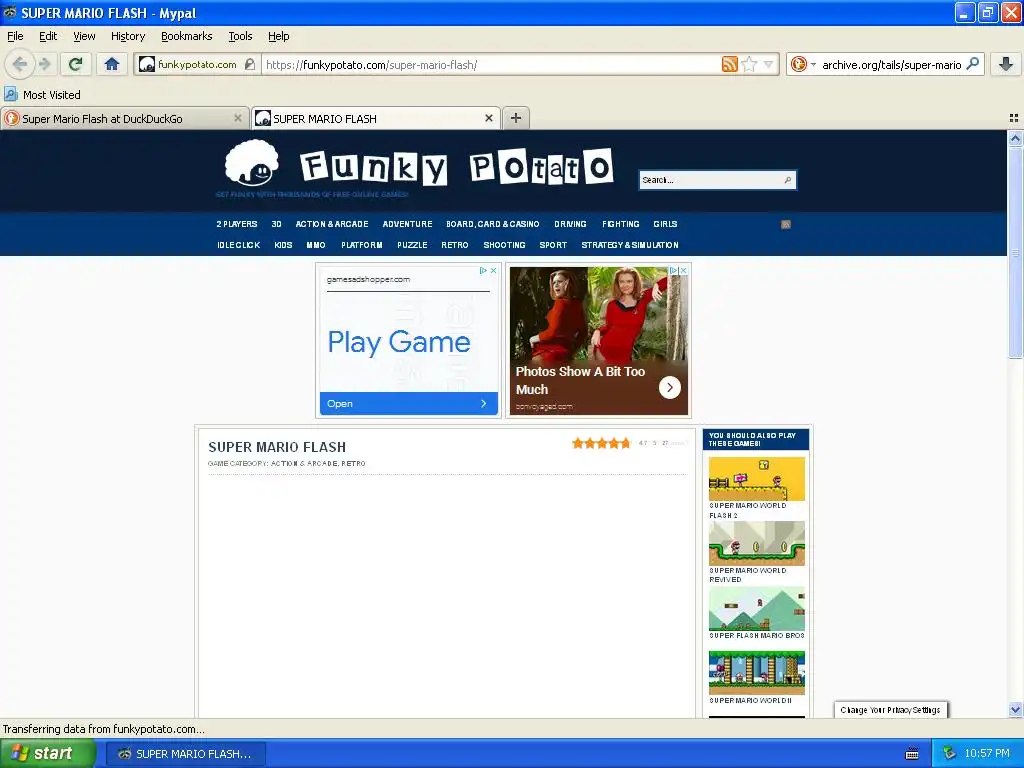1024x768 pixels.
Task: Click the vertical scrollbar thumb
Action: (1015, 252)
